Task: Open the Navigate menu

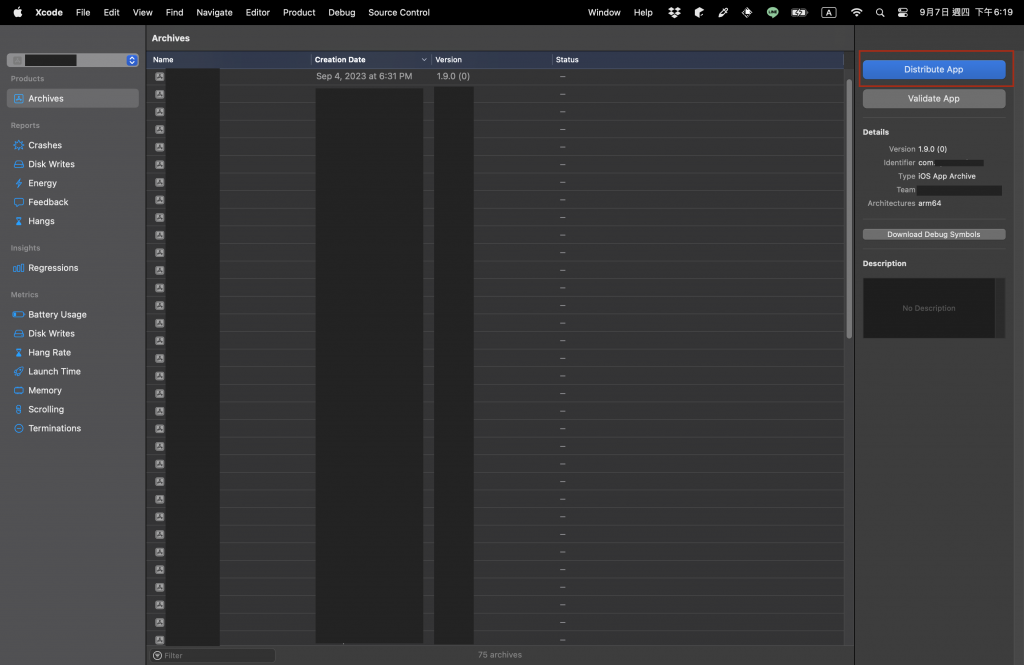Action: (214, 12)
